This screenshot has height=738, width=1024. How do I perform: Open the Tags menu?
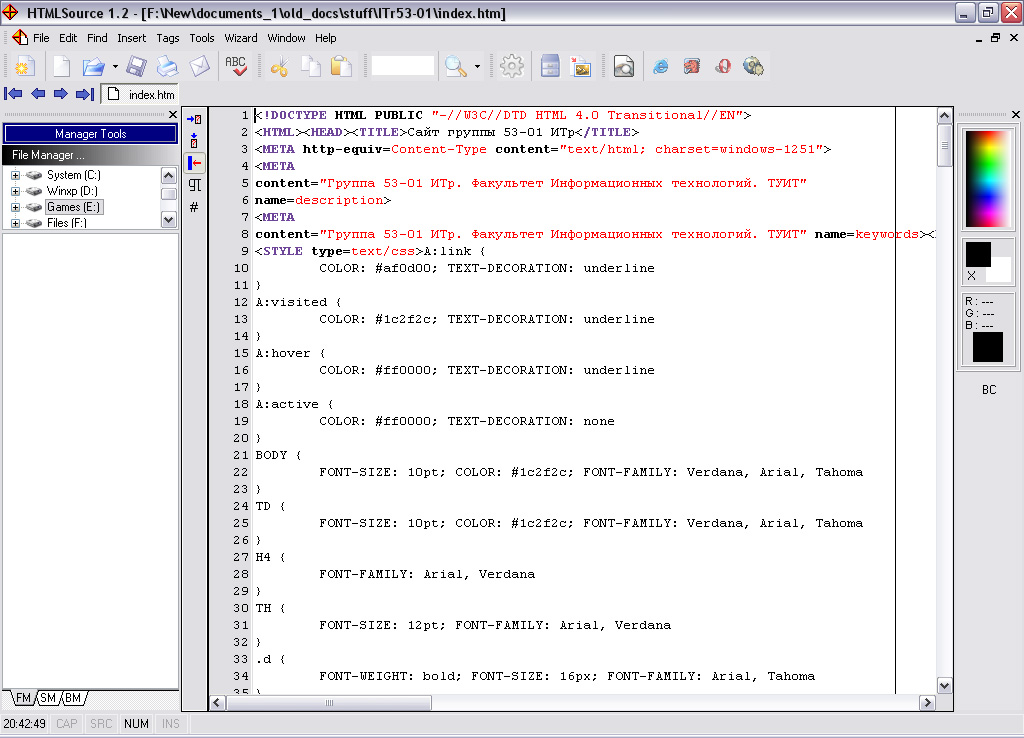[168, 38]
